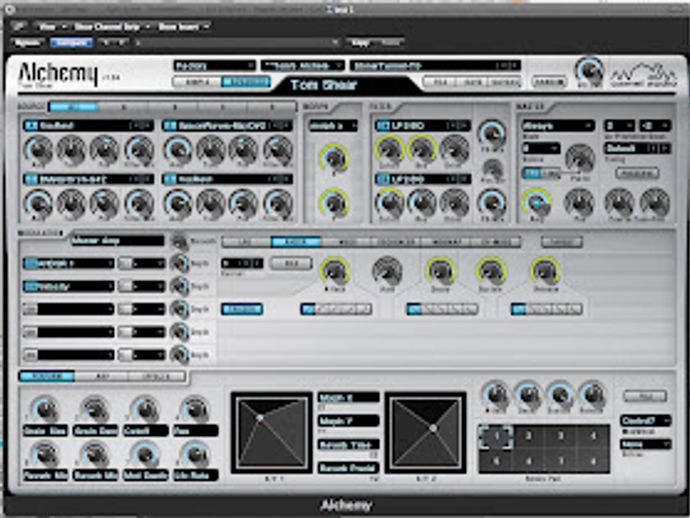The height and width of the screenshot is (518, 690).
Task: Click the AHDSR Sustain knob
Action: pyautogui.click(x=491, y=271)
